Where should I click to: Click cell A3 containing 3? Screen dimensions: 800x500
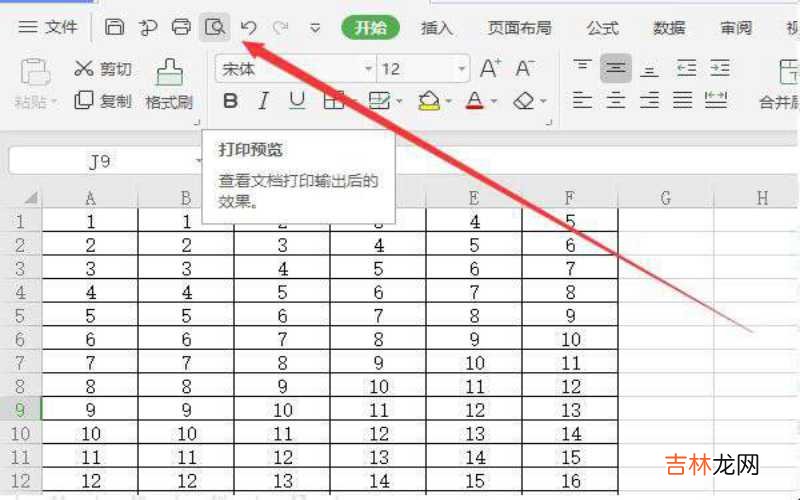pos(90,268)
